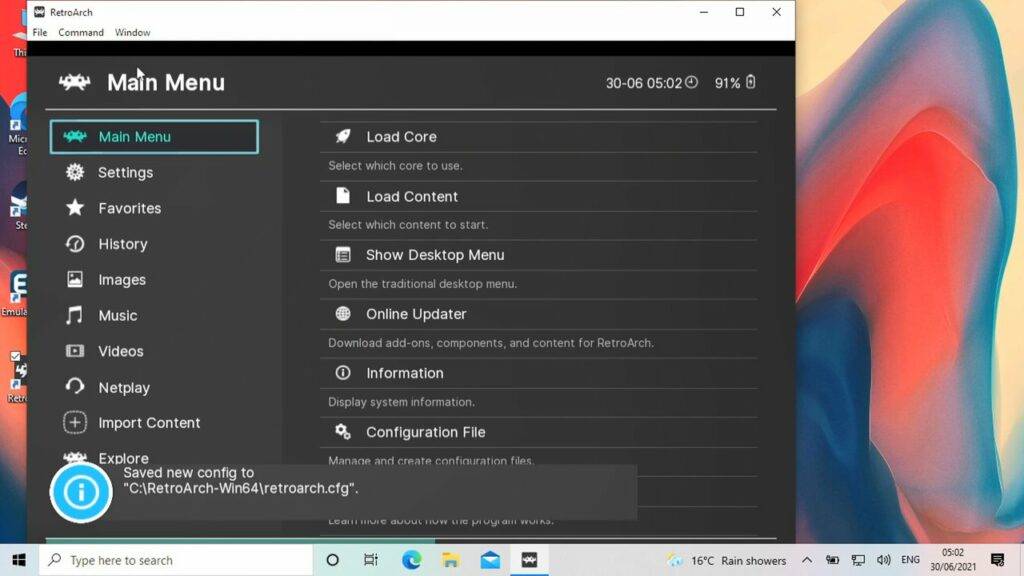Click the Netplay headset icon
The image size is (1024, 576).
(x=74, y=387)
